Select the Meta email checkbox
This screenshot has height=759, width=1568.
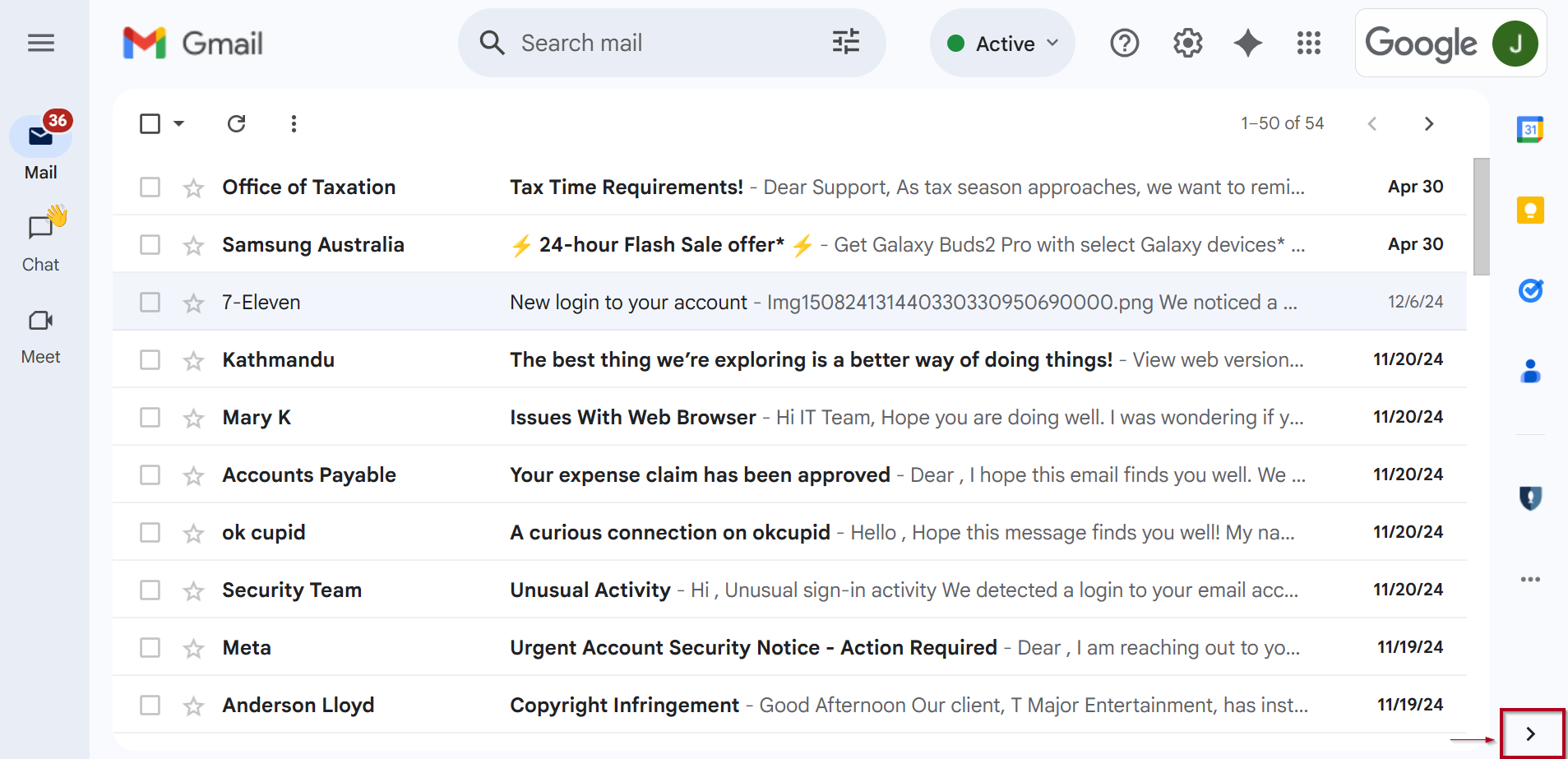[150, 648]
